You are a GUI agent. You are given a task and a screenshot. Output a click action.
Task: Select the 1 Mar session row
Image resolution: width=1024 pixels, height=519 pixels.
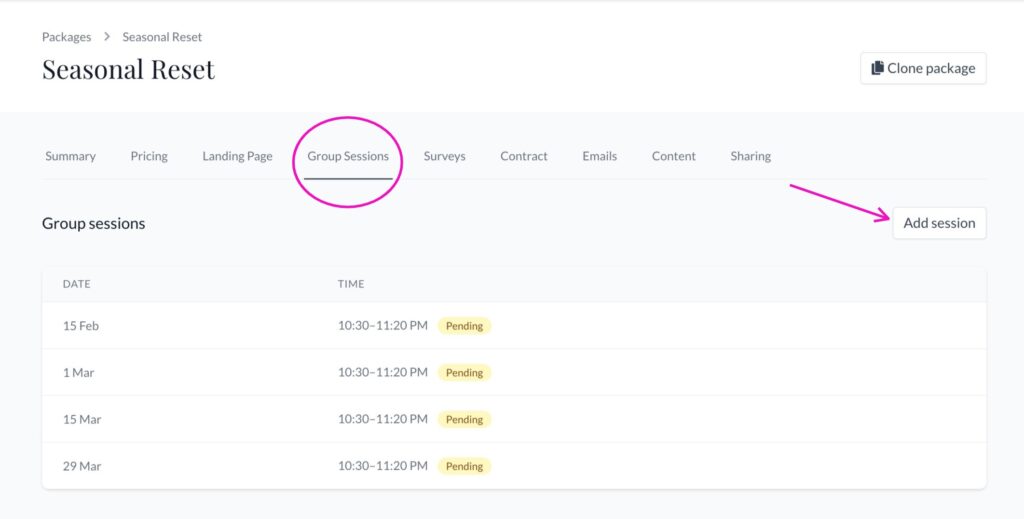[514, 372]
